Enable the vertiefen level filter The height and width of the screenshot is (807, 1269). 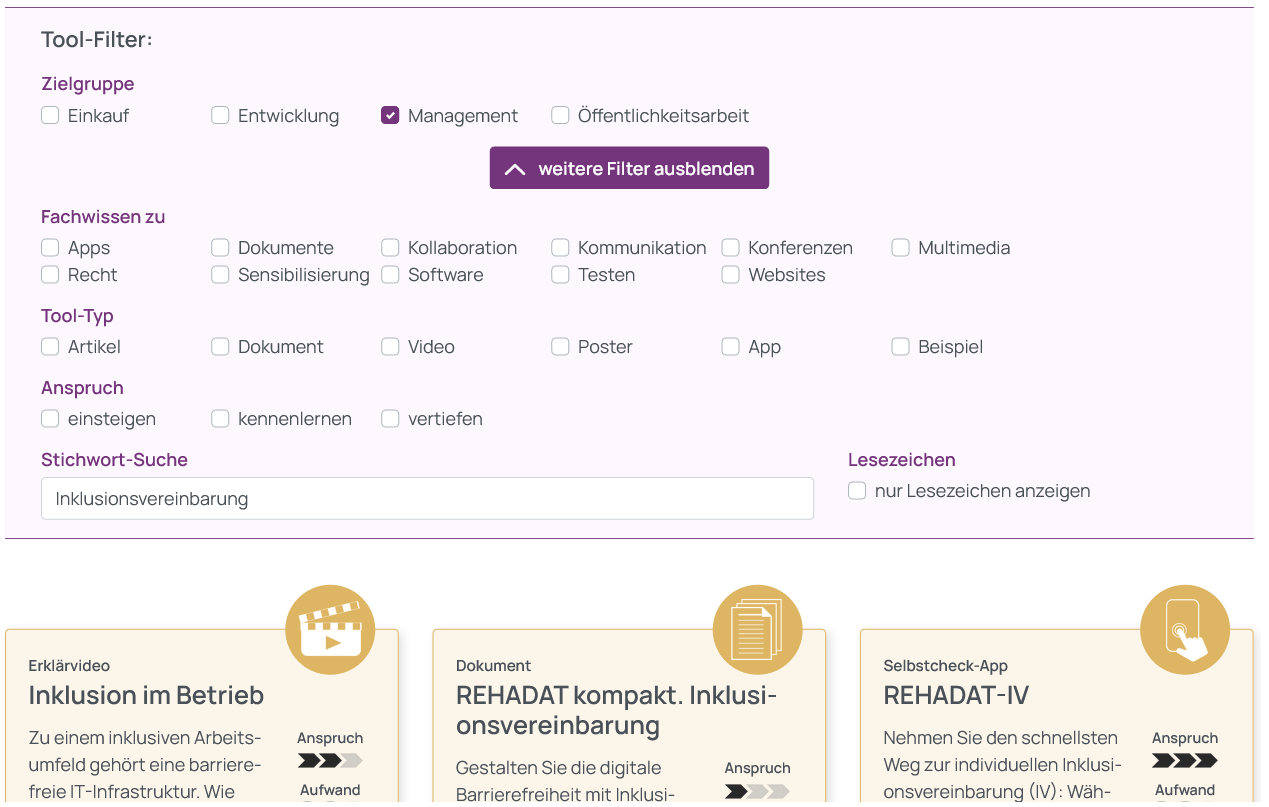[390, 418]
